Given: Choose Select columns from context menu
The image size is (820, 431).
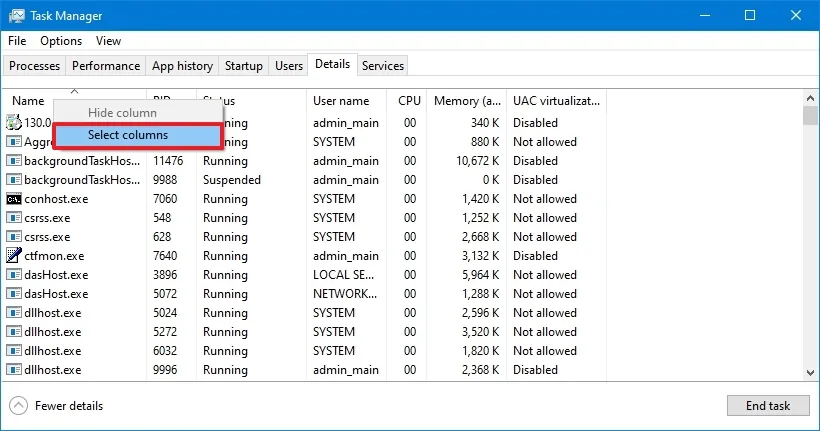Looking at the screenshot, I should pos(138,135).
